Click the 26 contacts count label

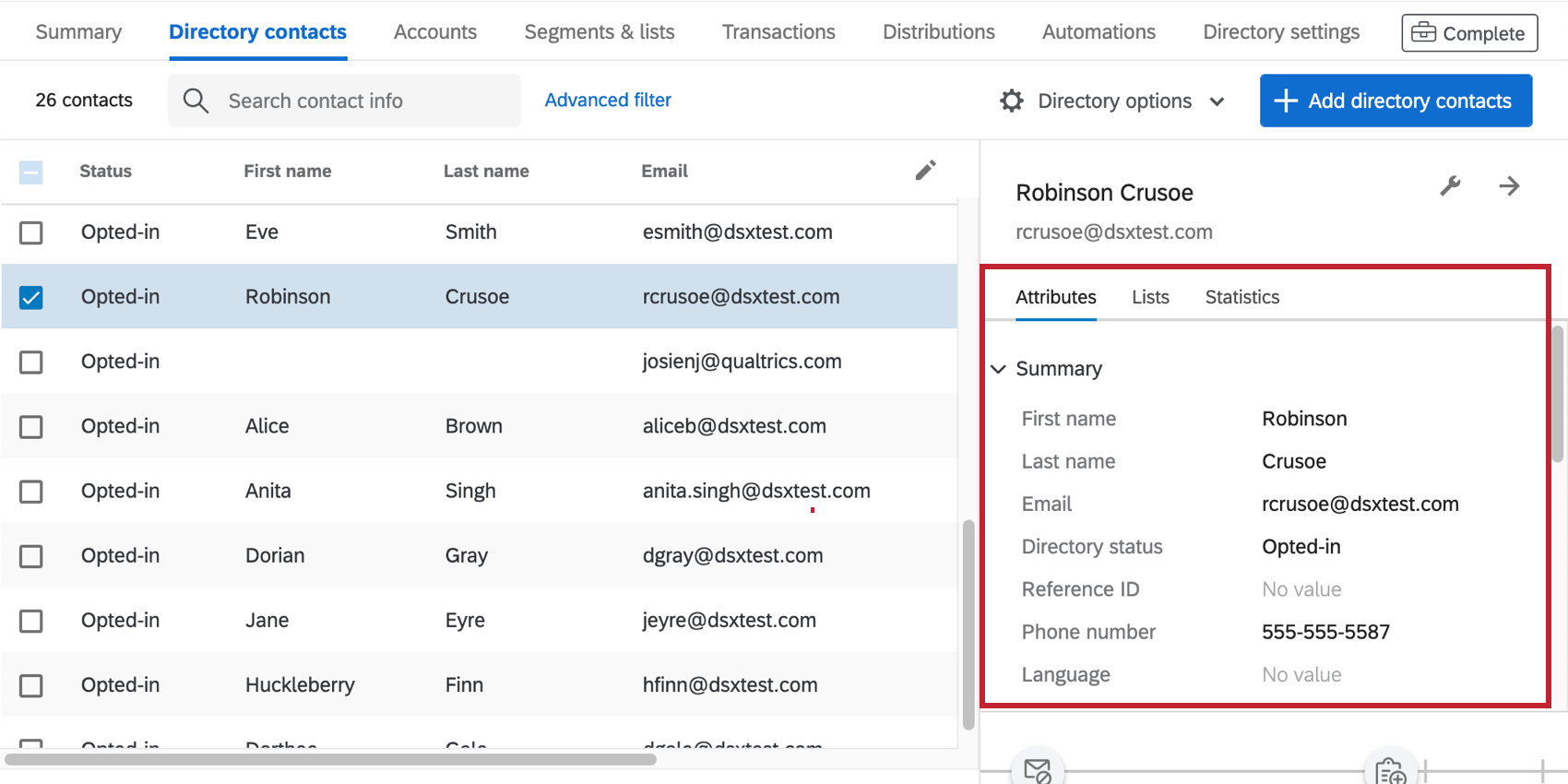[x=84, y=100]
